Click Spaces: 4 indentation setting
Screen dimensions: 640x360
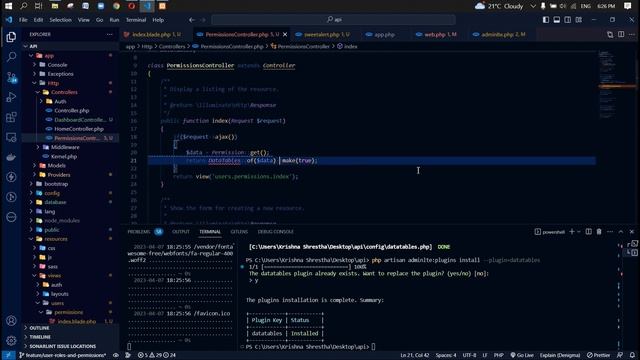(446, 355)
